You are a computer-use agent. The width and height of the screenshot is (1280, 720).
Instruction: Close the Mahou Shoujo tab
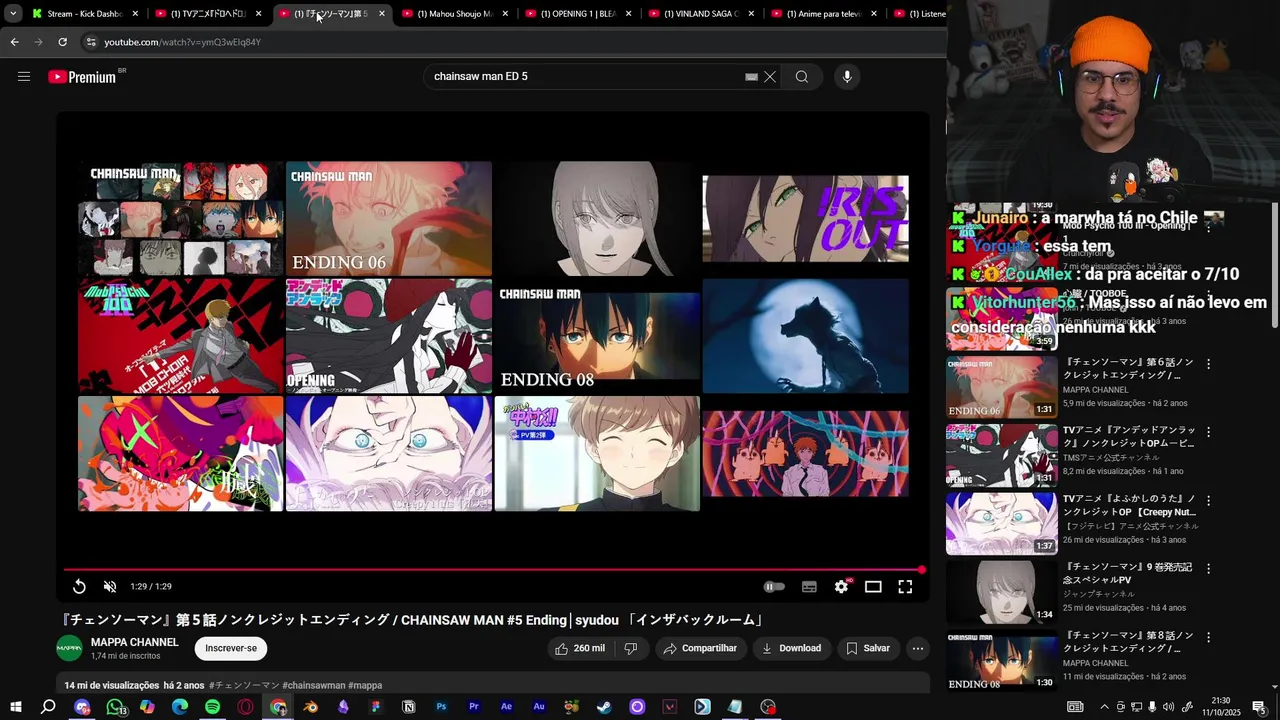pos(505,14)
